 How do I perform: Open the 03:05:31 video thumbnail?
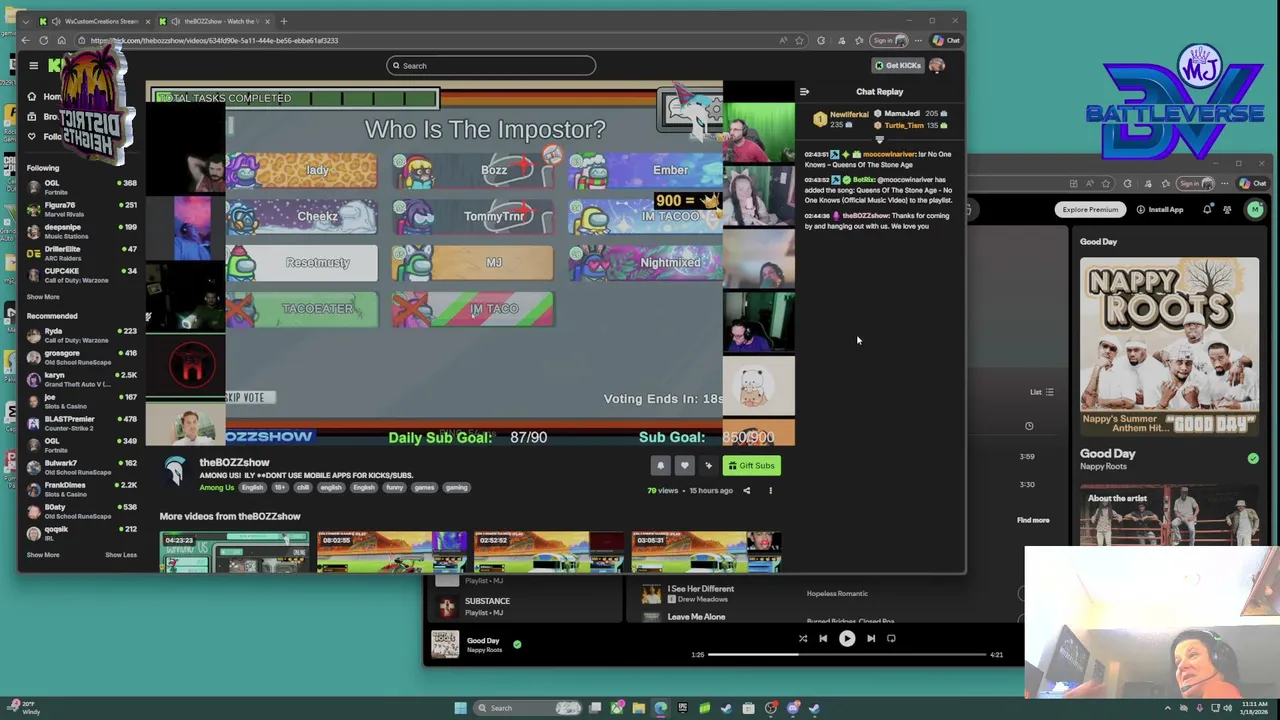coord(706,552)
